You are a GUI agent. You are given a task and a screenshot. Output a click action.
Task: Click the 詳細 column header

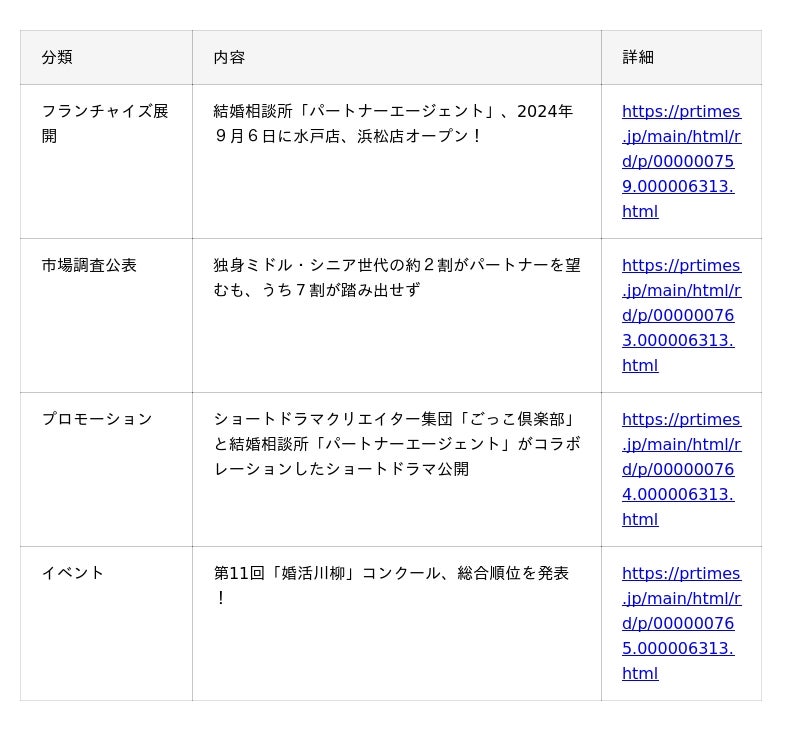(x=638, y=57)
